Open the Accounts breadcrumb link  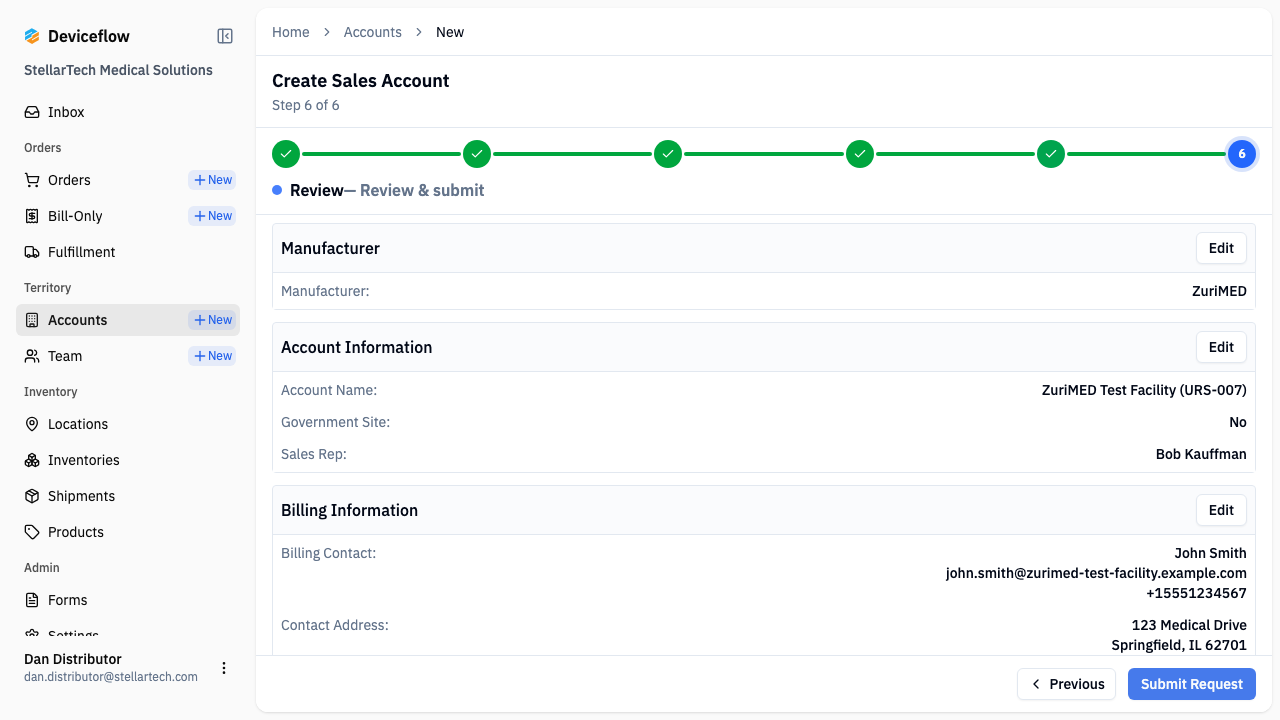coord(372,31)
